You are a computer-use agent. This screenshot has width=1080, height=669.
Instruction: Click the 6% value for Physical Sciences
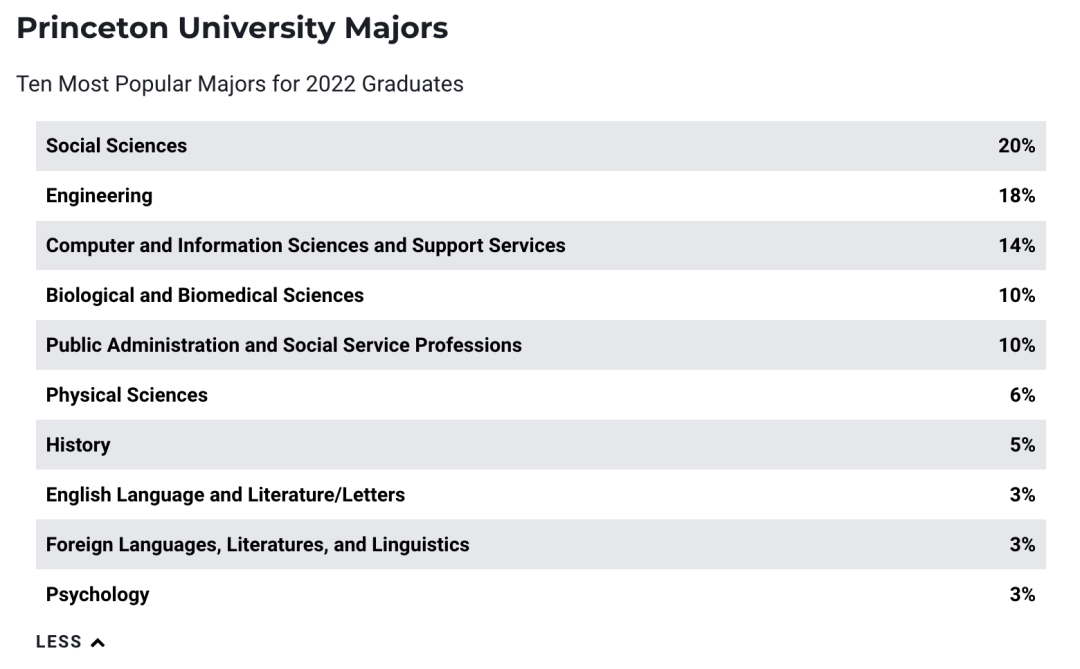point(1022,395)
